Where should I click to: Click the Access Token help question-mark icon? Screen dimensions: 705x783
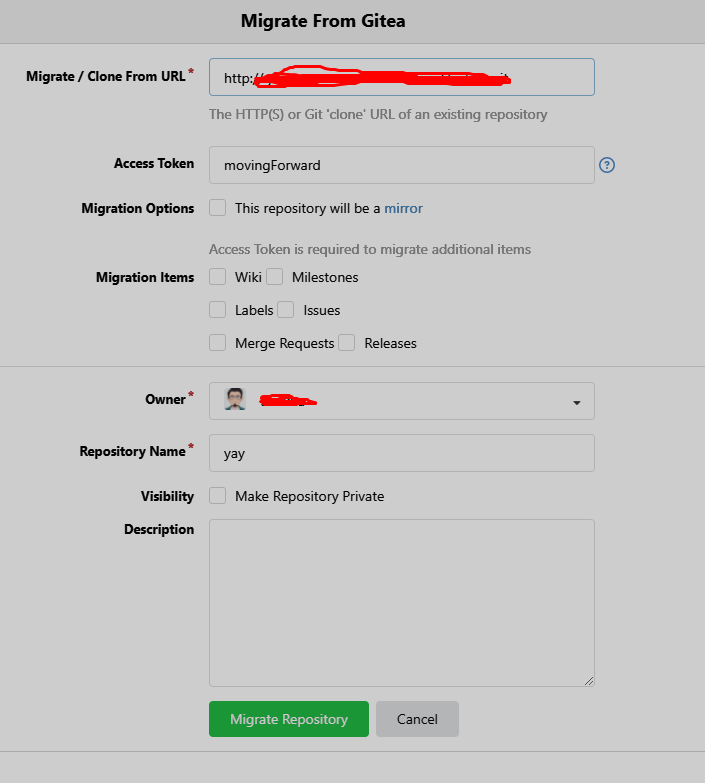(x=607, y=165)
